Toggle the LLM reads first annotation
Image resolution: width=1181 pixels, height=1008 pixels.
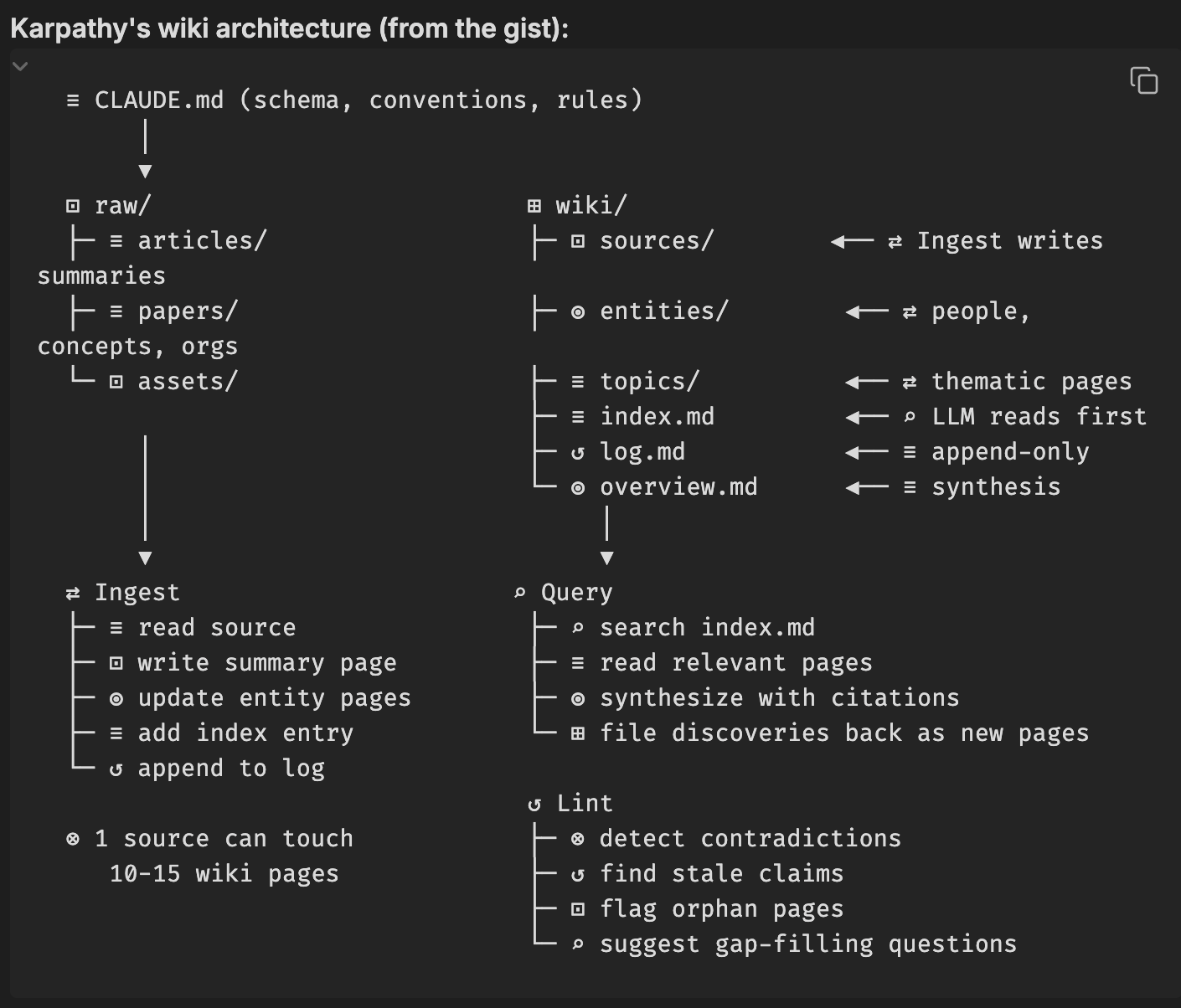[1039, 416]
